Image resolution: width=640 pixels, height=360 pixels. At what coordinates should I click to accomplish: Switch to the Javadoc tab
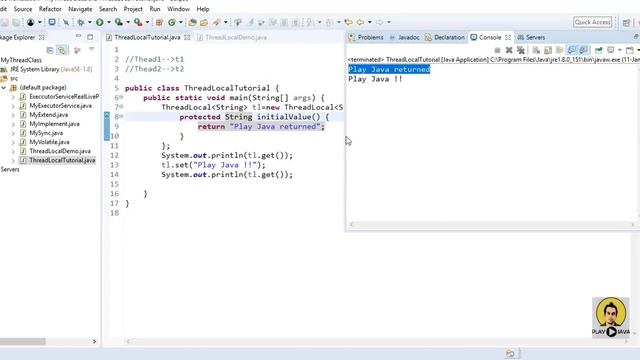(404, 37)
